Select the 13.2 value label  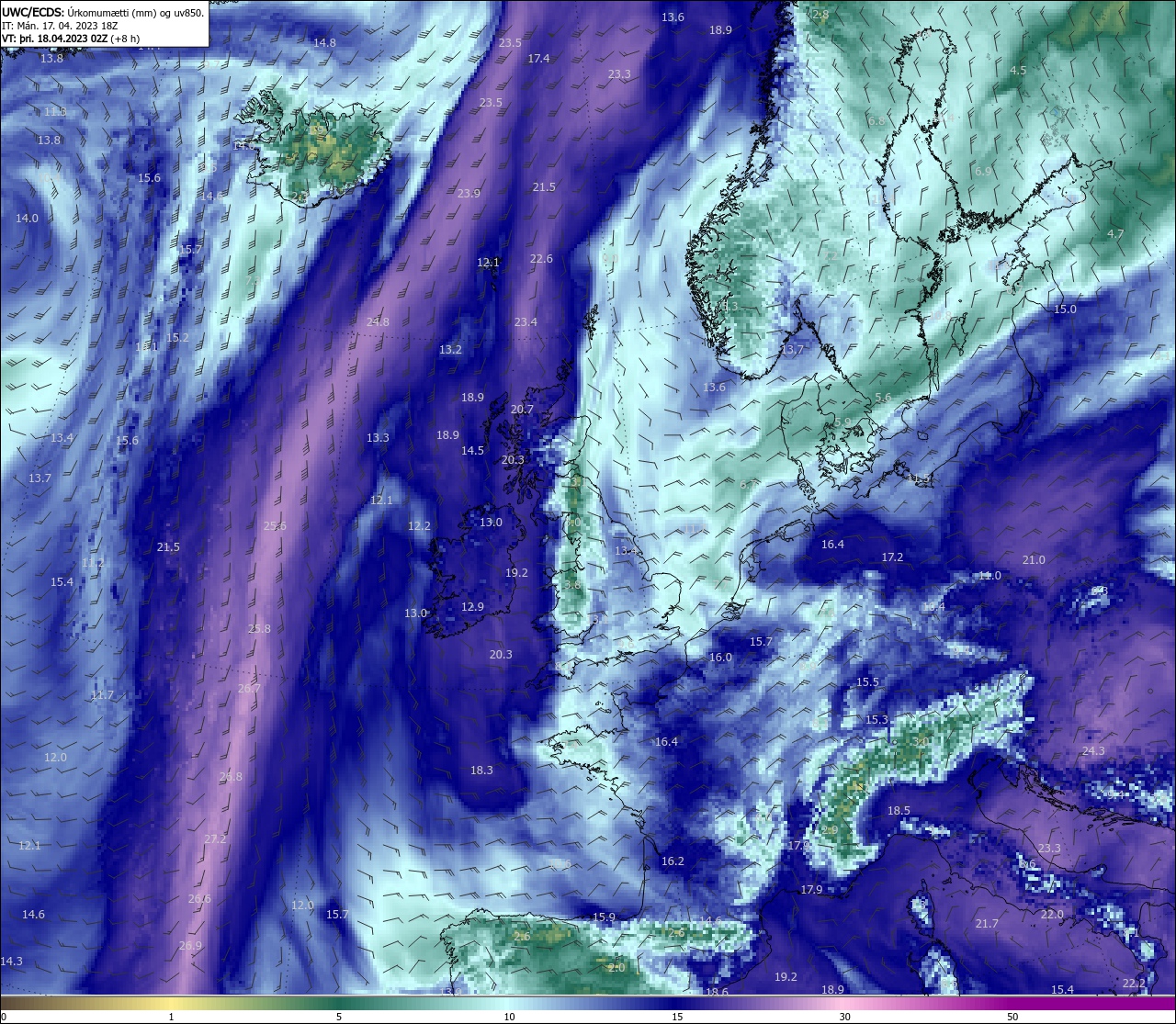pos(450,349)
